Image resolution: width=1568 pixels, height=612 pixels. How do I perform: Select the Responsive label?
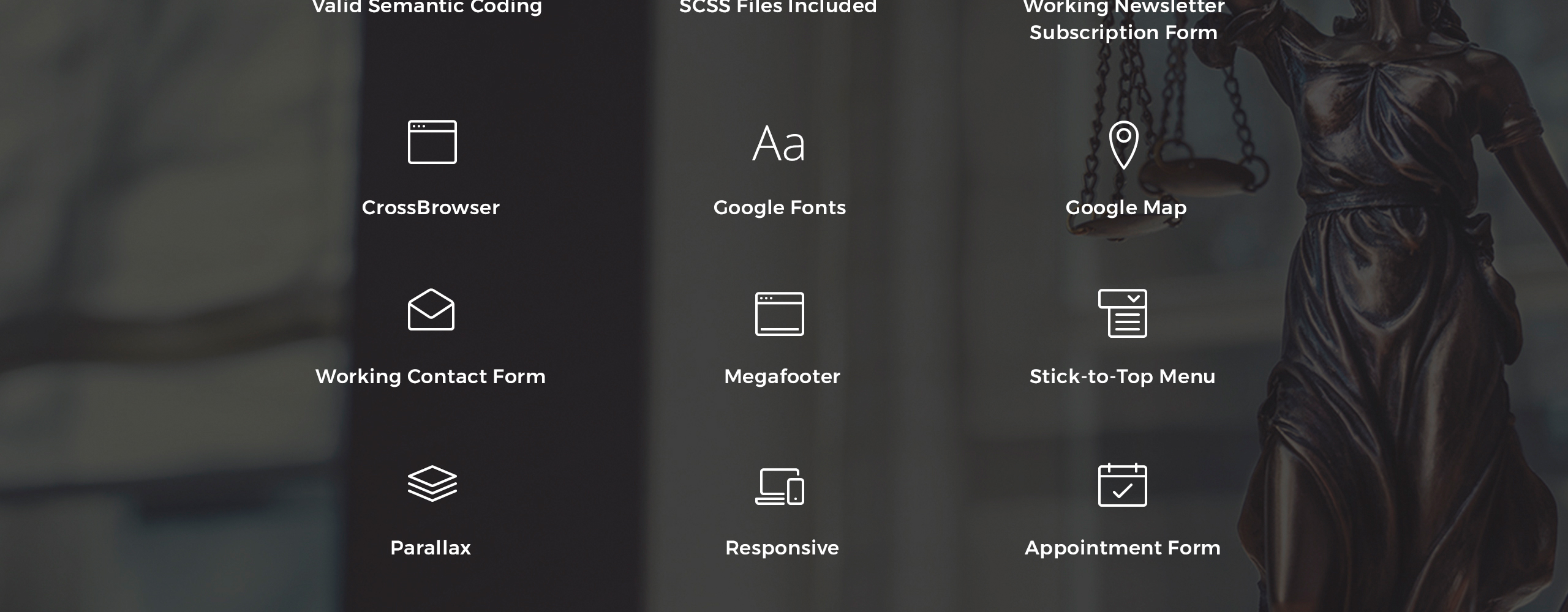(x=782, y=548)
